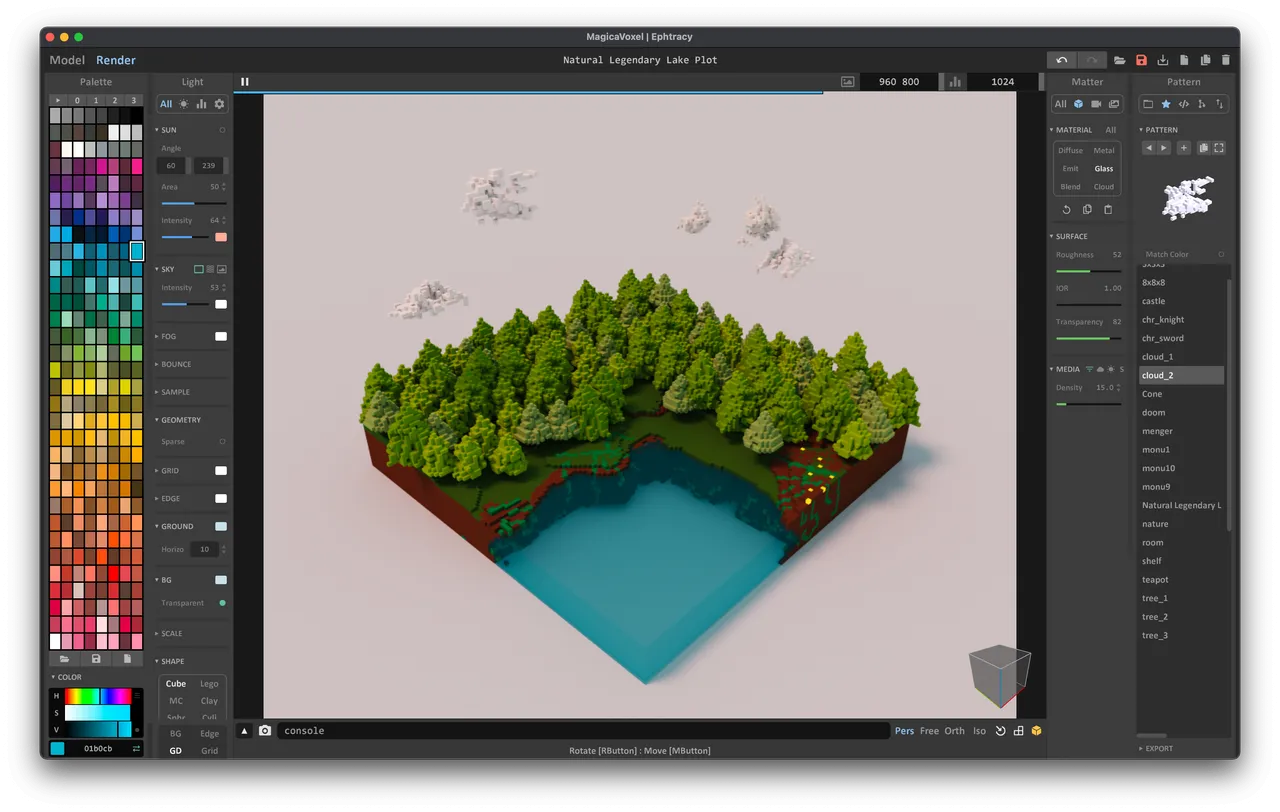1280x812 pixels.
Task: Delete the project with the trash can icon
Action: 1226,60
